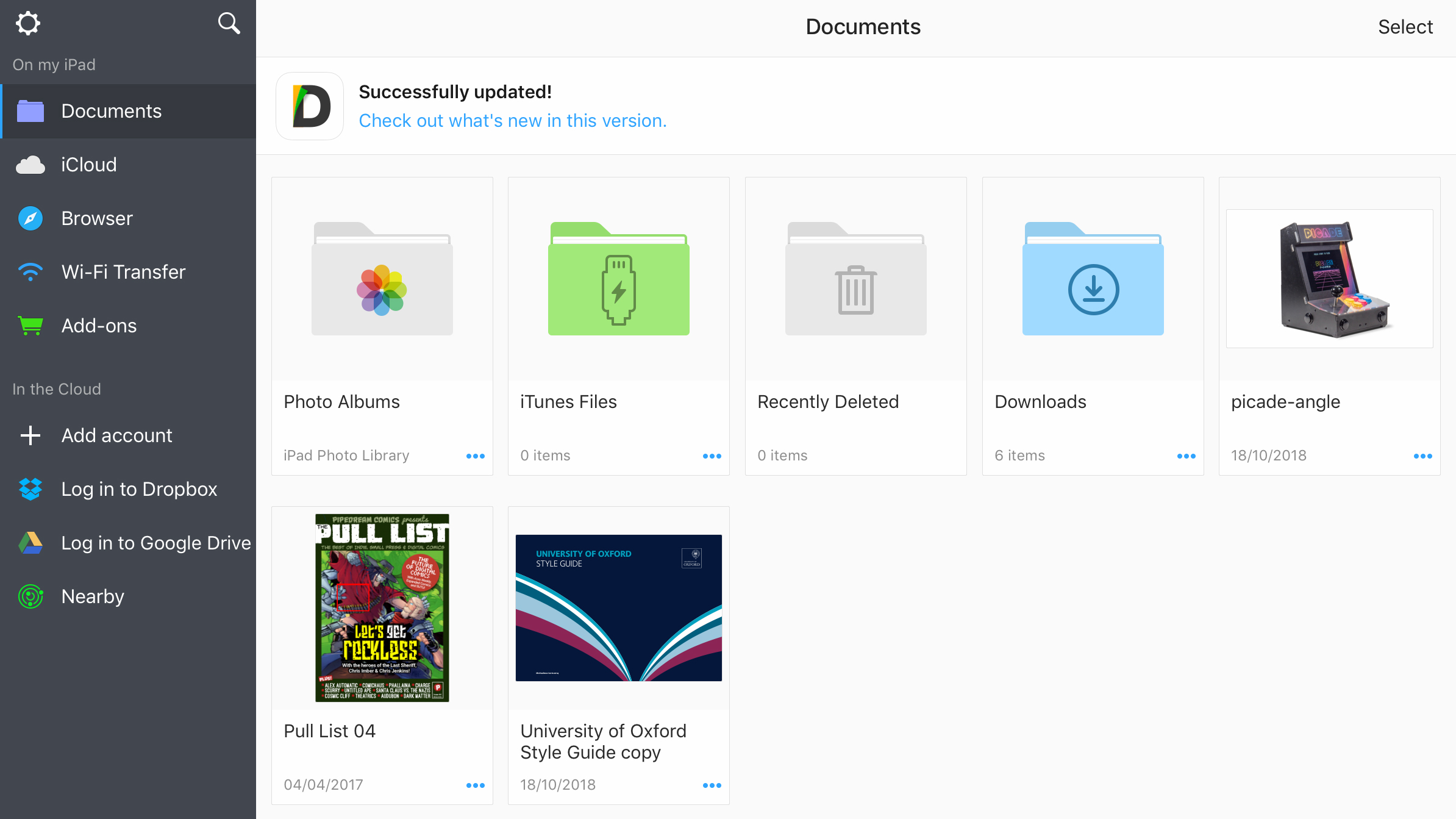
Task: Select the Documents sidebar item
Action: [128, 111]
